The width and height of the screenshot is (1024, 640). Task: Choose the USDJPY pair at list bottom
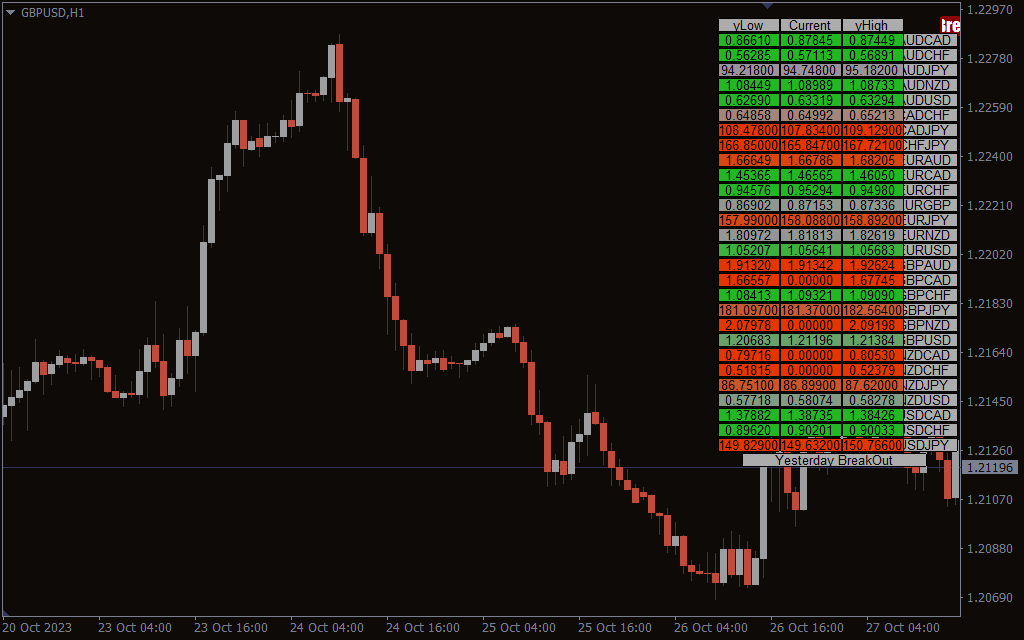pyautogui.click(x=931, y=445)
